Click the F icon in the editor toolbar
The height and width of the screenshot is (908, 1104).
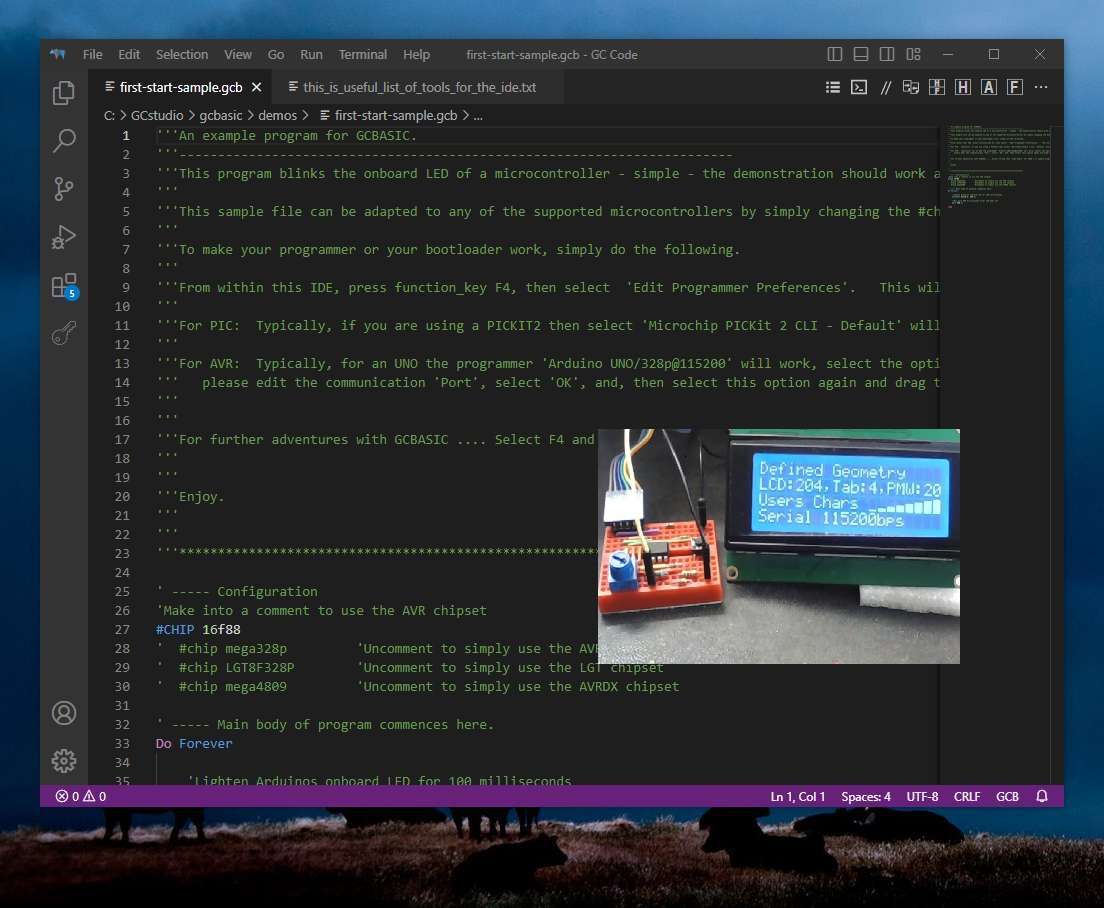click(1015, 87)
